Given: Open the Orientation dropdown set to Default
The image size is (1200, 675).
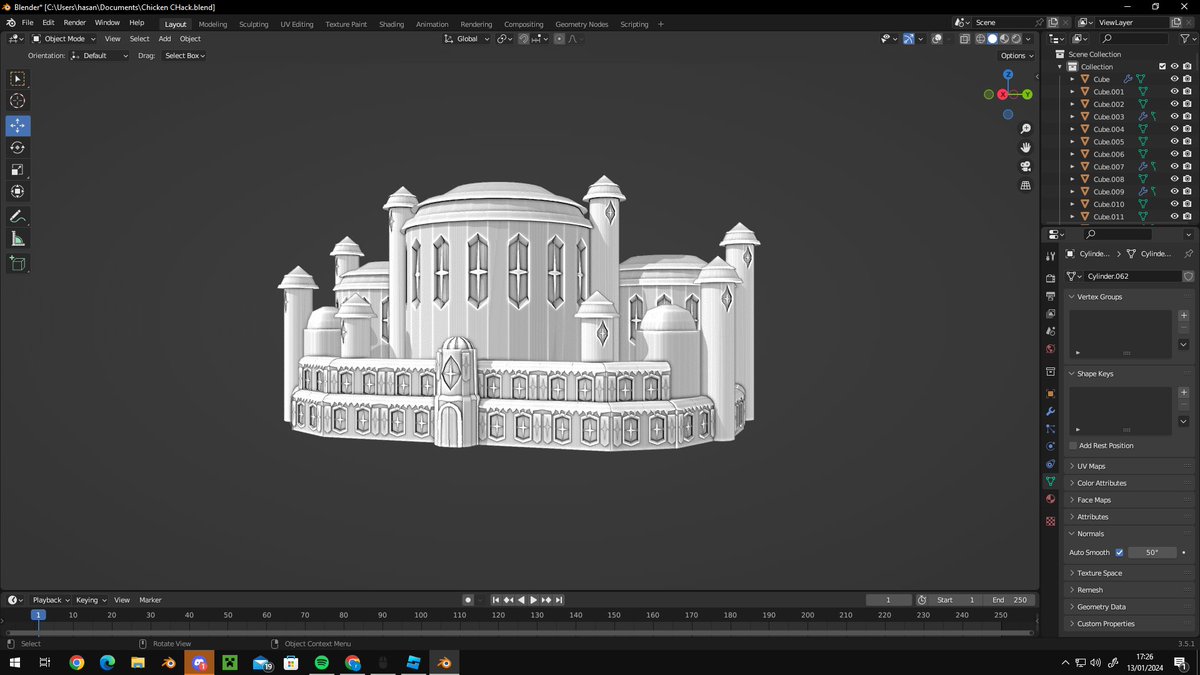Looking at the screenshot, I should [97, 55].
